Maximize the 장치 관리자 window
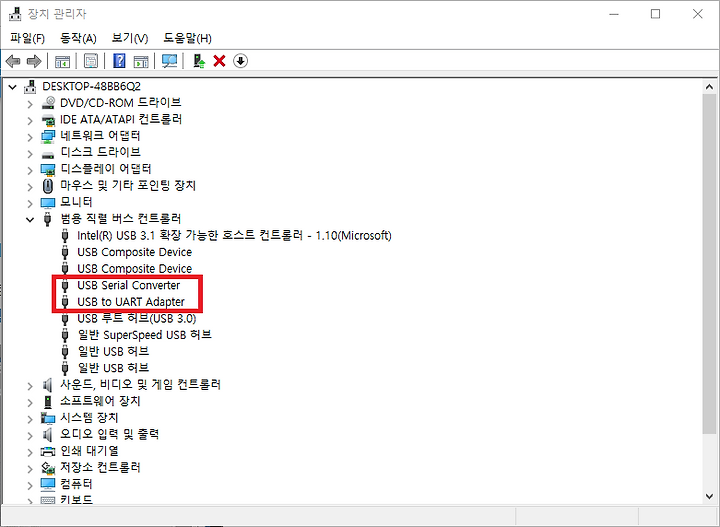Image resolution: width=720 pixels, height=527 pixels. click(x=656, y=14)
